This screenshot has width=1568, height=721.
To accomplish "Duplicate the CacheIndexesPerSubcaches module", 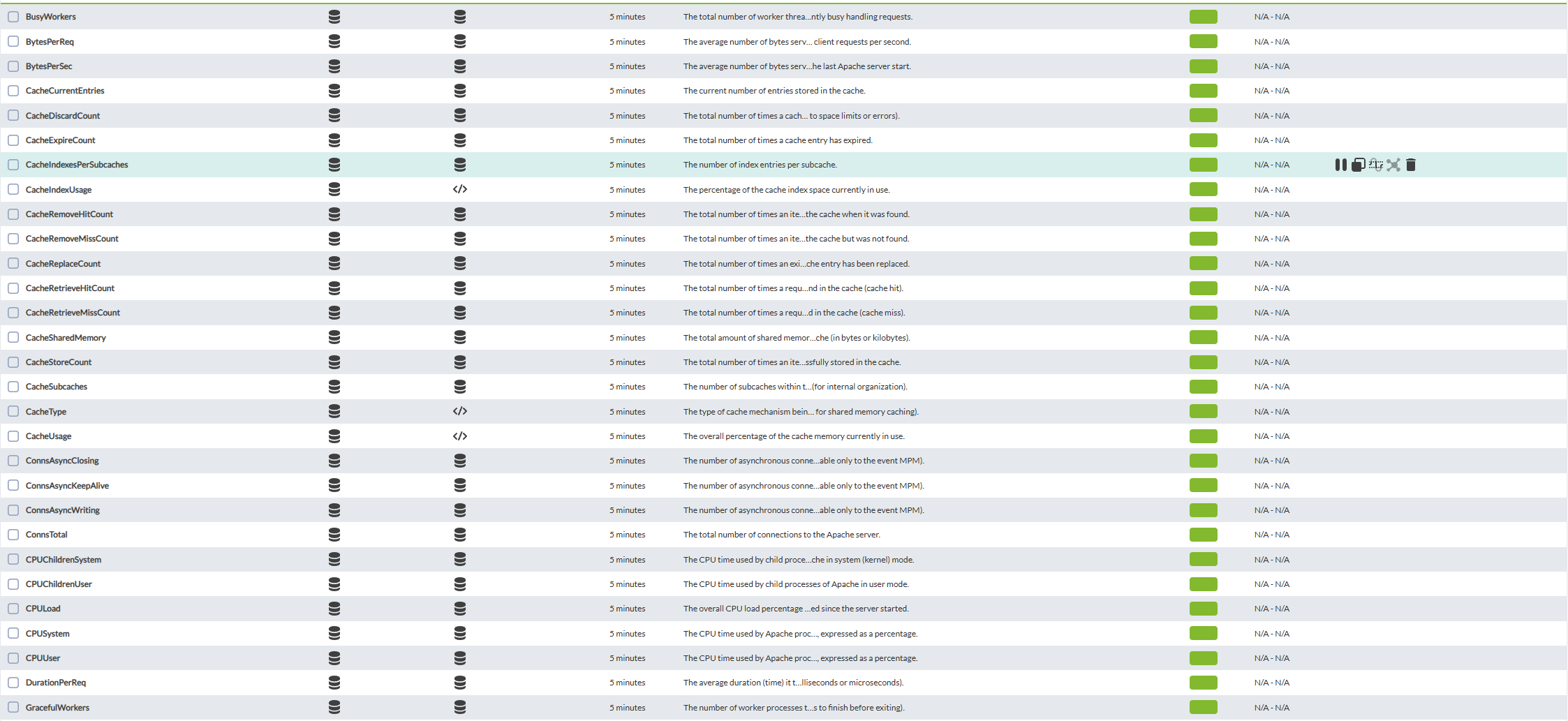I will 1358,165.
